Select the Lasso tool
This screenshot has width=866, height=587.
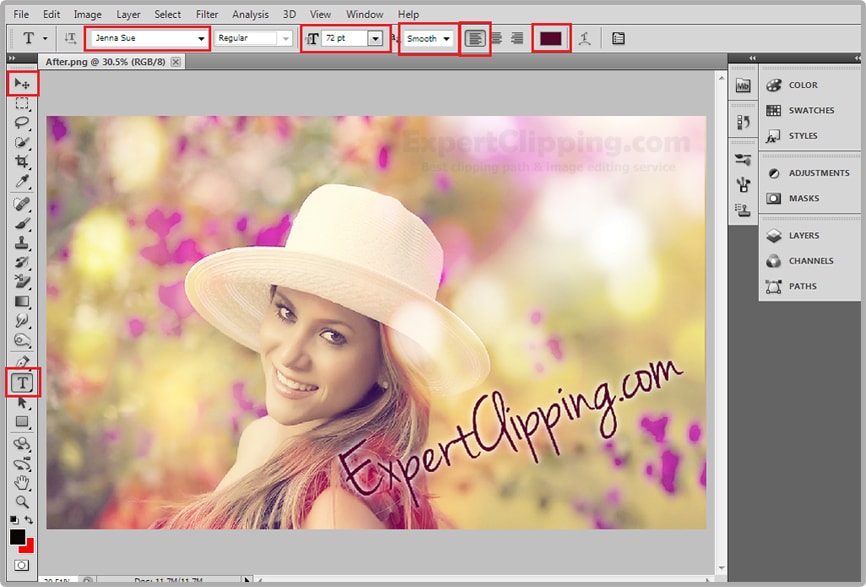[x=22, y=123]
